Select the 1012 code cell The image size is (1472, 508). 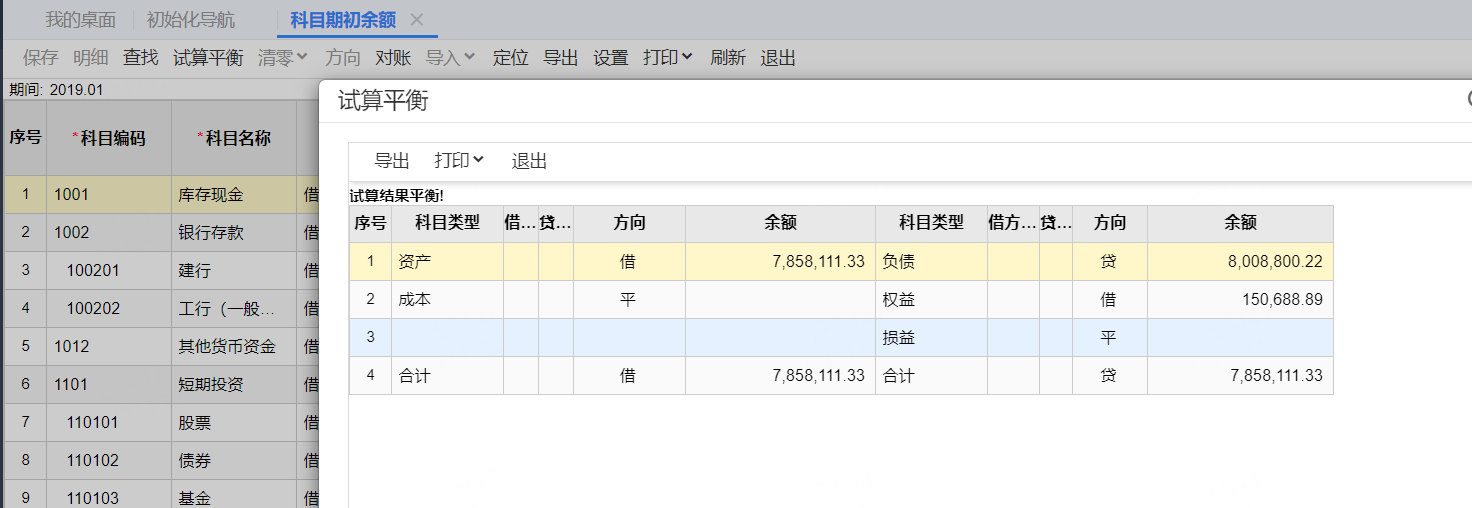click(109, 347)
